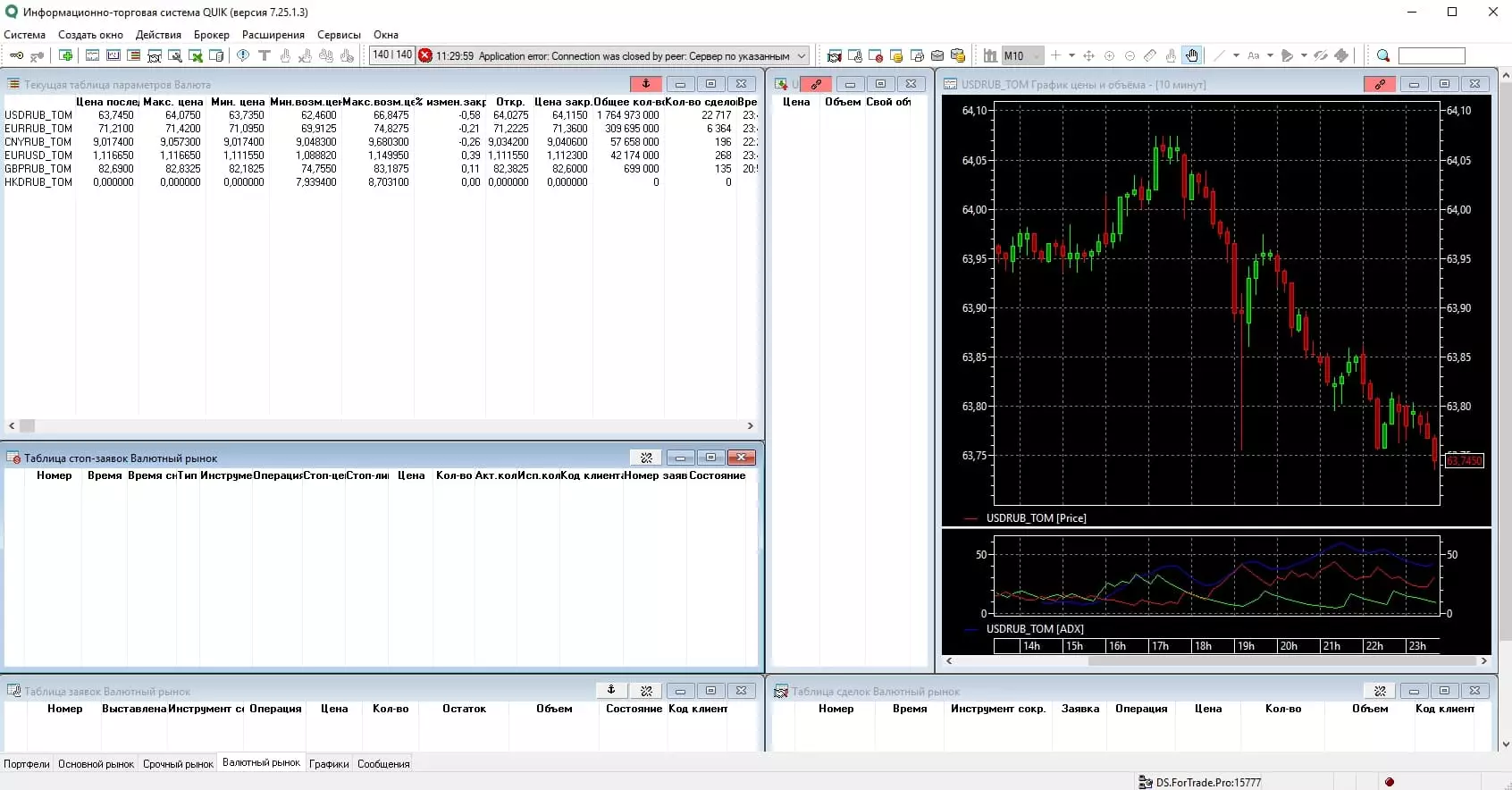Image resolution: width=1512 pixels, height=790 pixels.
Task: Select the CNYRUB_TOM row
Action: click(x=381, y=142)
